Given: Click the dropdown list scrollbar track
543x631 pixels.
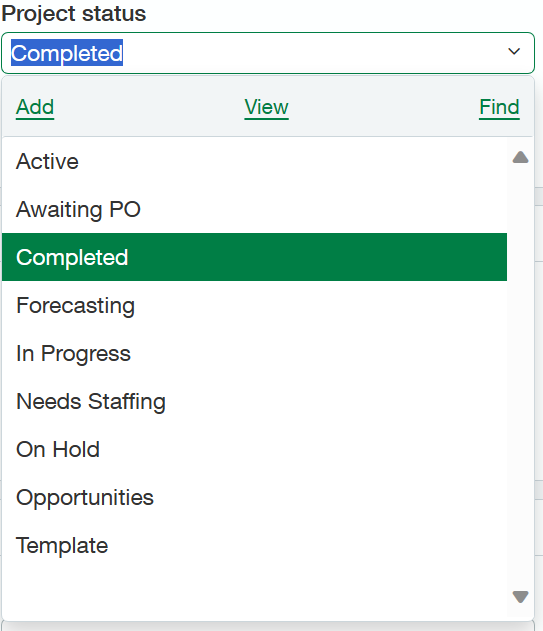Looking at the screenshot, I should click(x=520, y=377).
